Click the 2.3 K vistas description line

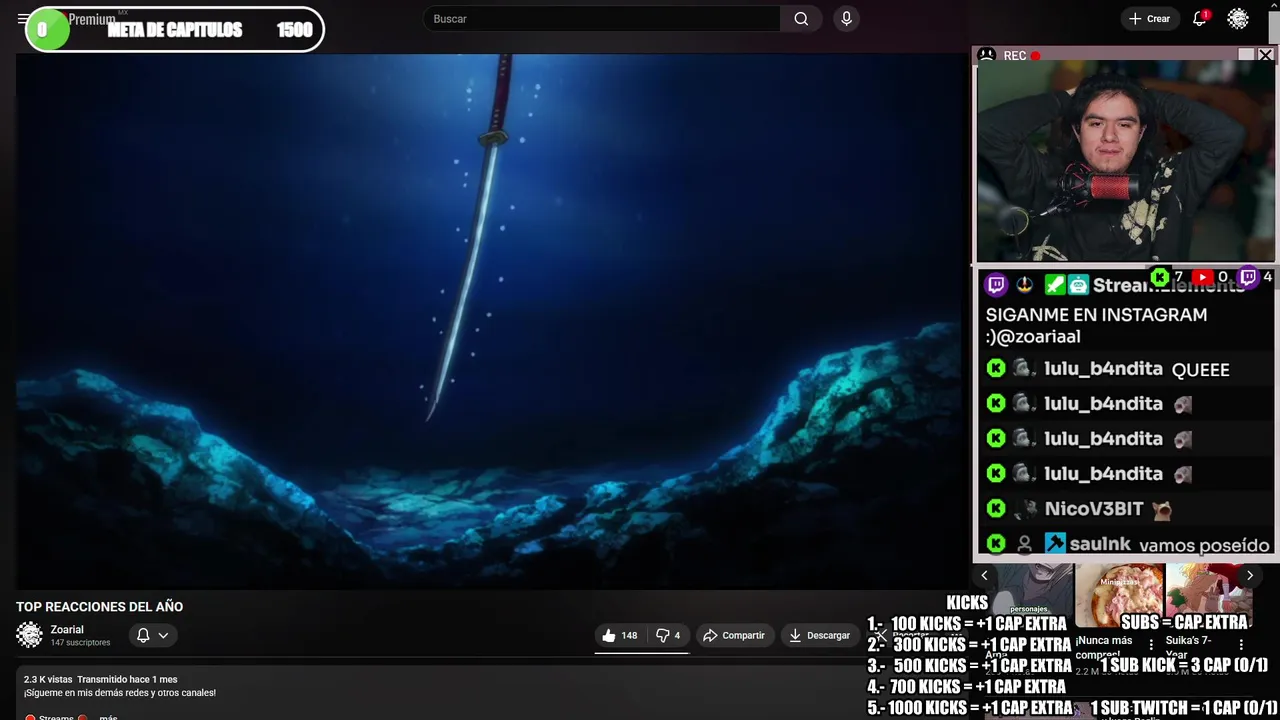pos(100,680)
